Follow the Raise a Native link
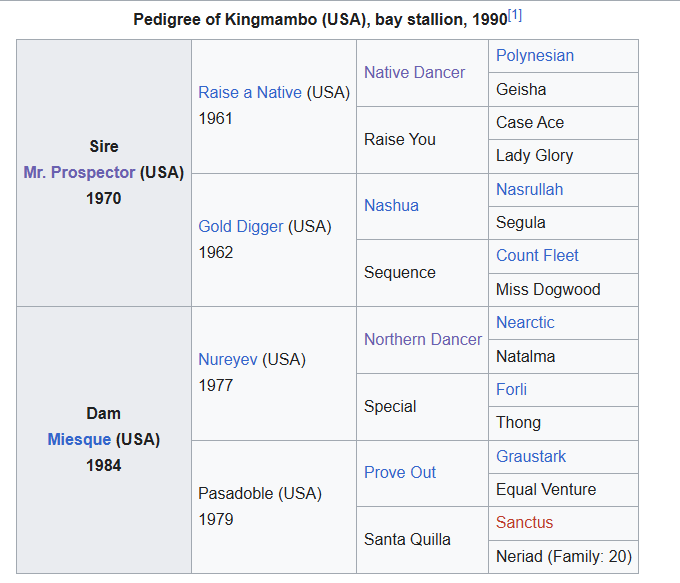This screenshot has width=680, height=583. 250,92
